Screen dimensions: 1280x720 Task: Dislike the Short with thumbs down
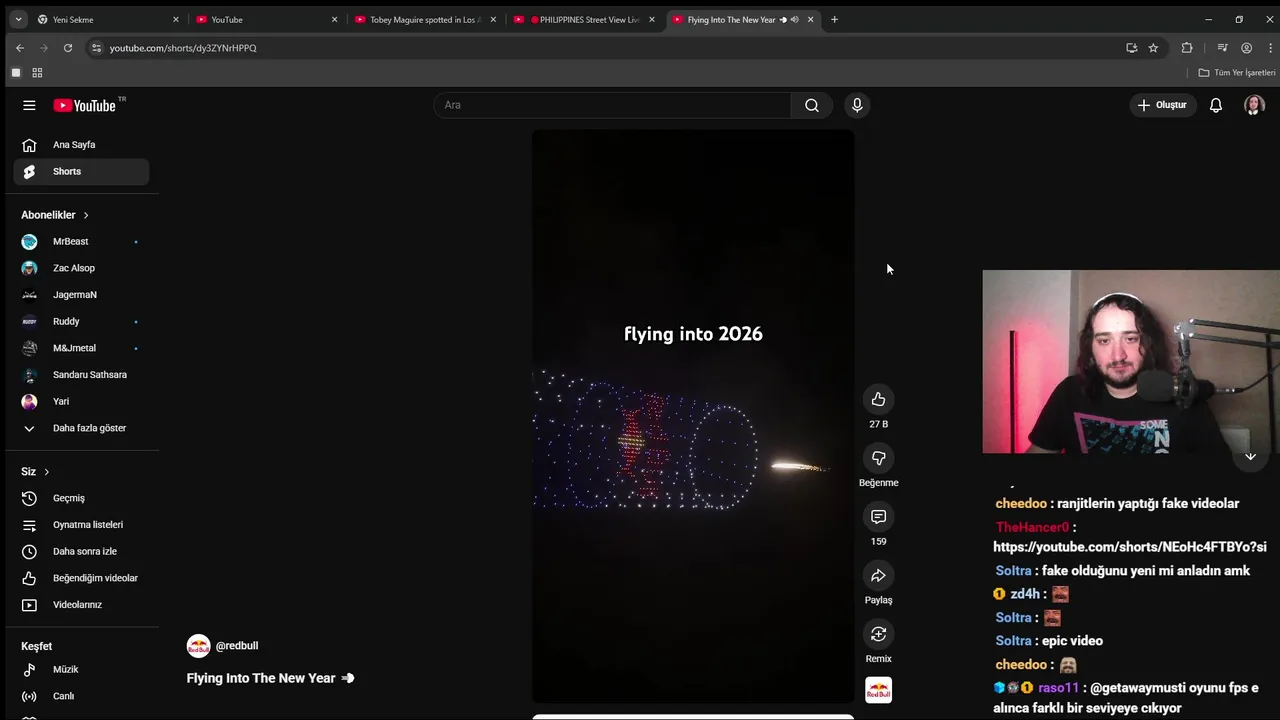click(878, 458)
